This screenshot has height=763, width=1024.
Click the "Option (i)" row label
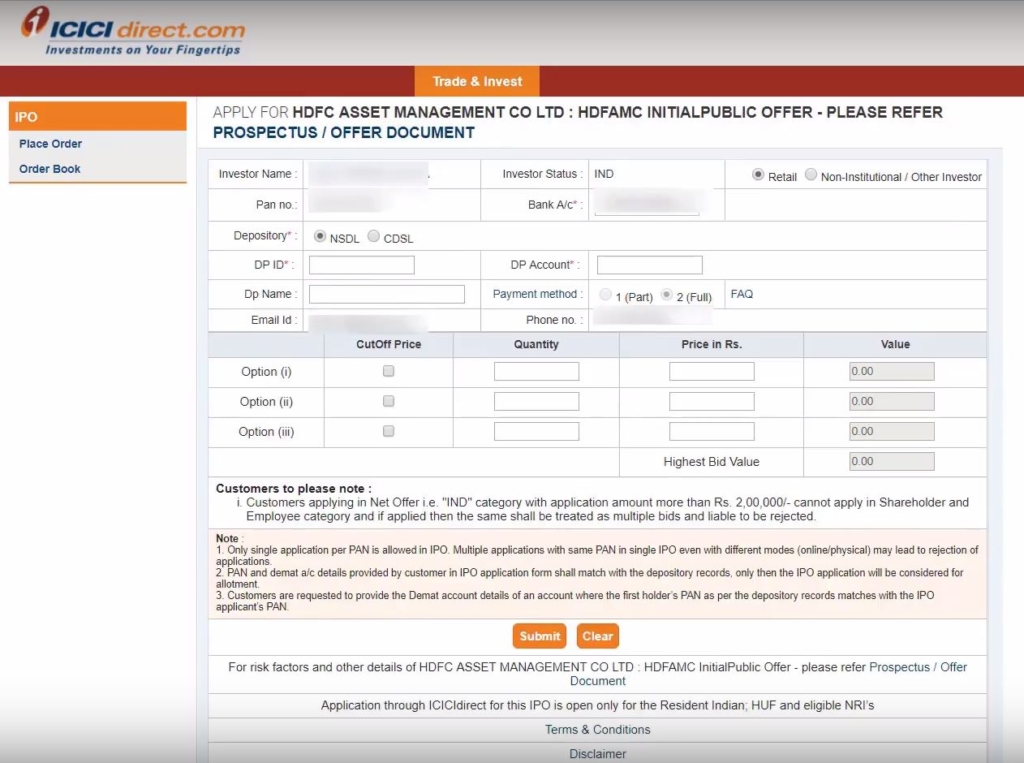pos(266,372)
